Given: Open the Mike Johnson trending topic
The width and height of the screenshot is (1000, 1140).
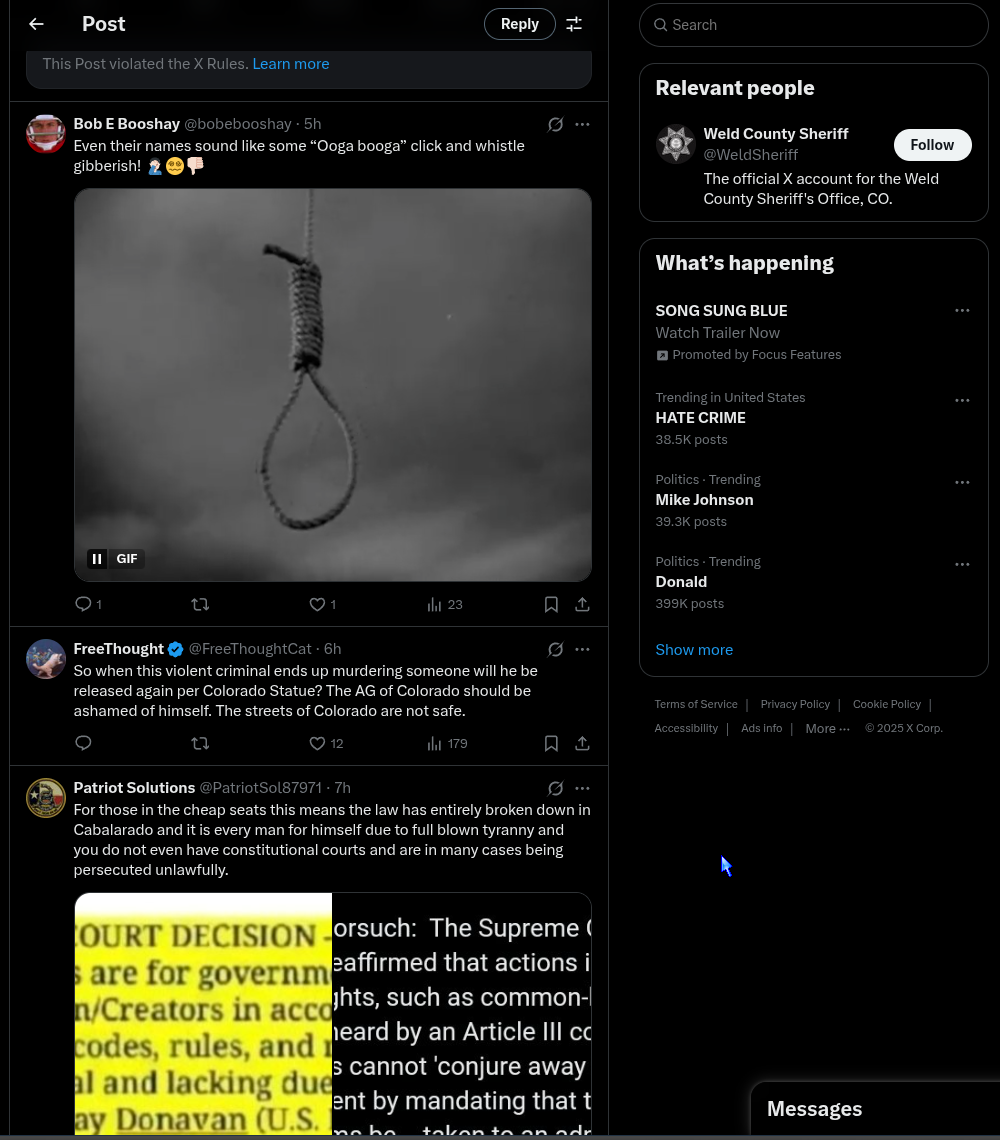Looking at the screenshot, I should 704,500.
